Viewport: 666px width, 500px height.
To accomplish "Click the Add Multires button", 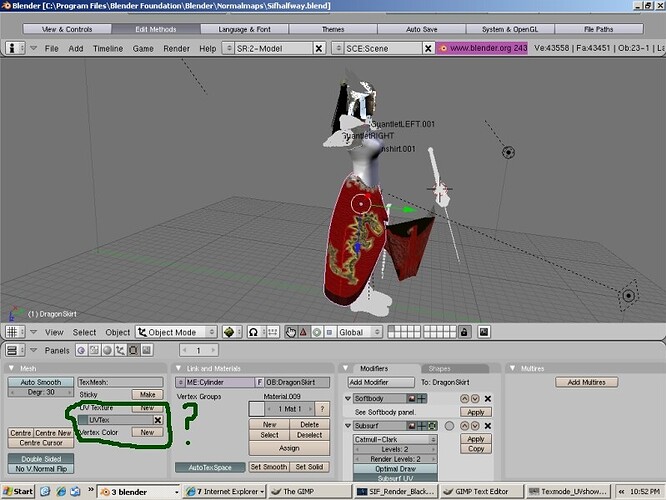I will [586, 382].
